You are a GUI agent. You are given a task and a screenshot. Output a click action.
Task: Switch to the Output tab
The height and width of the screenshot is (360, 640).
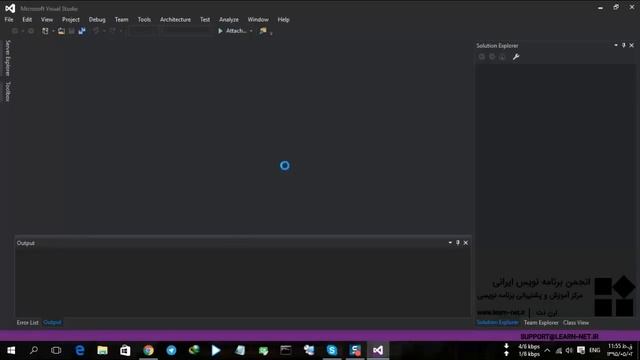[x=52, y=322]
